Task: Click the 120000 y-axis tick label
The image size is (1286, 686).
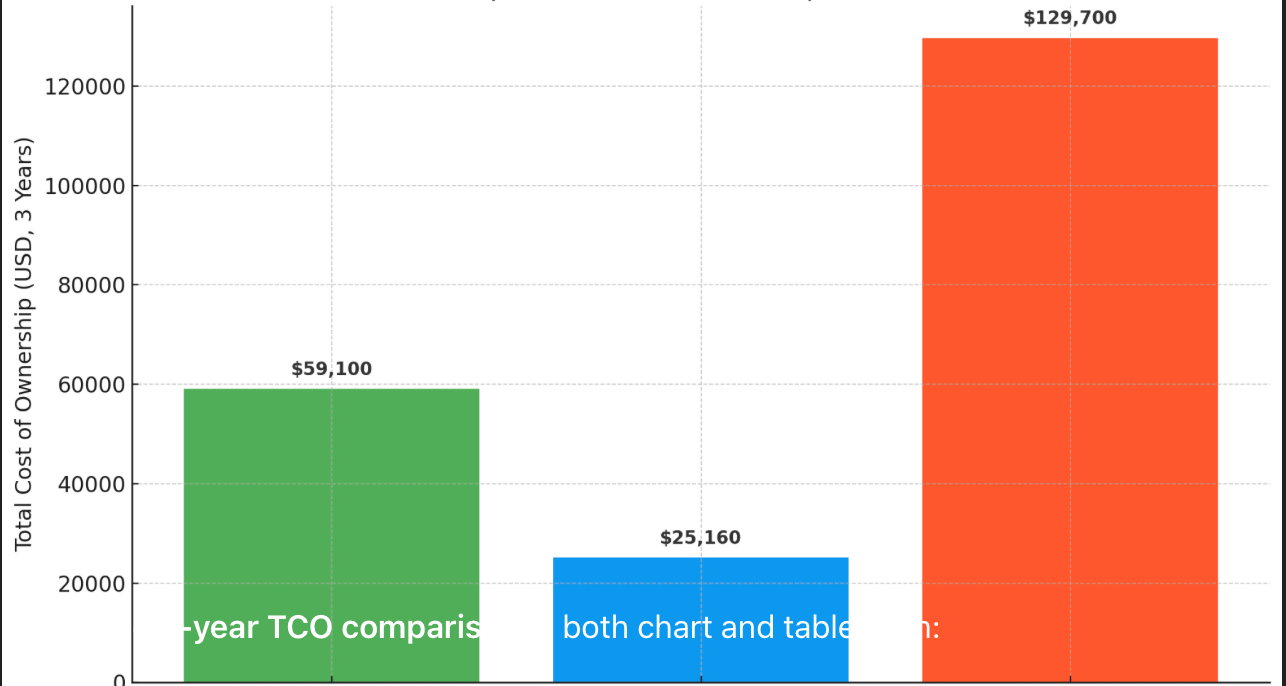Action: (x=84, y=87)
